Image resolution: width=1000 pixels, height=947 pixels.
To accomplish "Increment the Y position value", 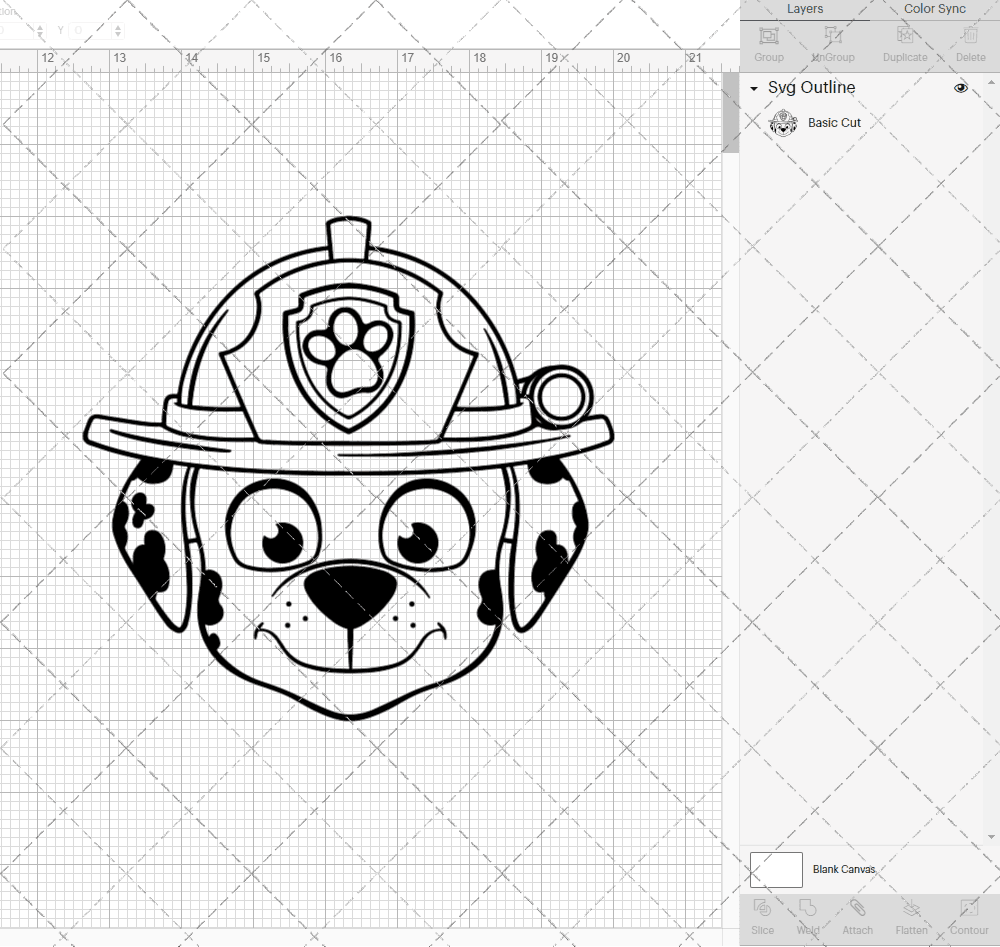I will (x=118, y=26).
